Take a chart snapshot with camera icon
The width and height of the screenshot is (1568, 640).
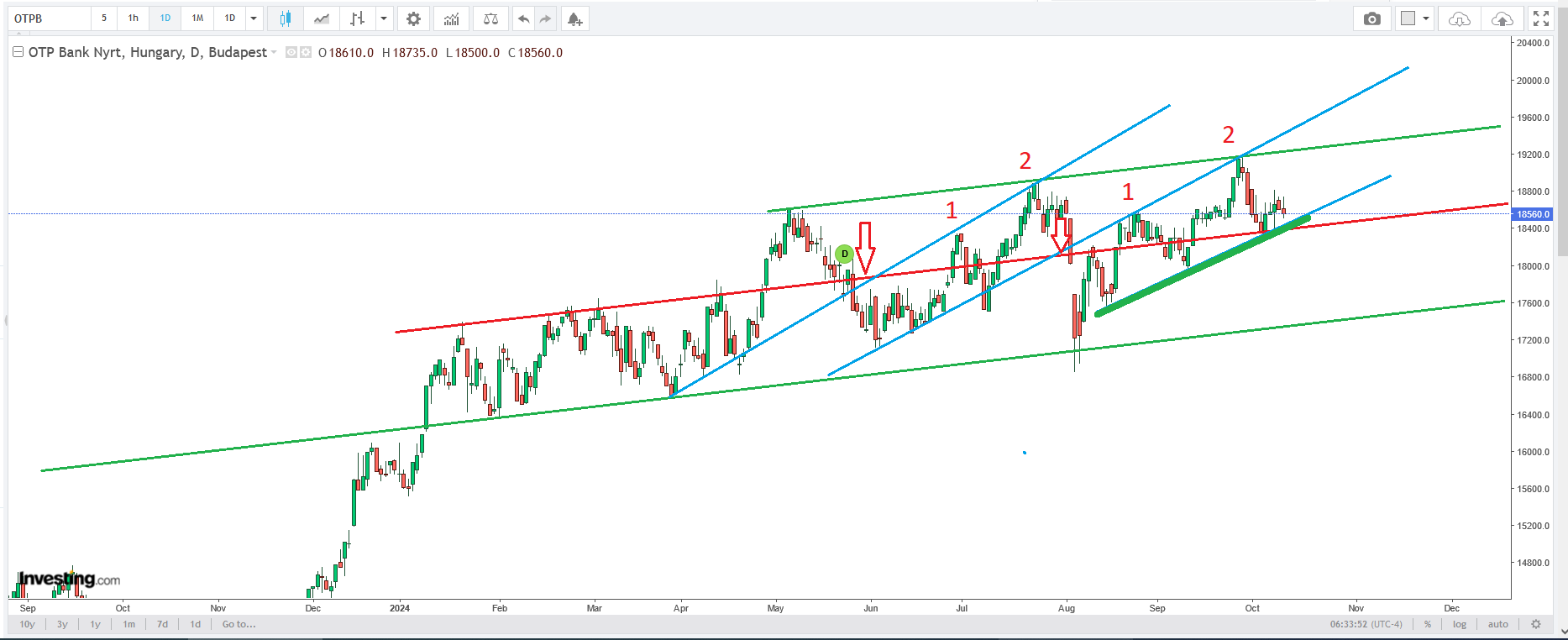[1371, 18]
